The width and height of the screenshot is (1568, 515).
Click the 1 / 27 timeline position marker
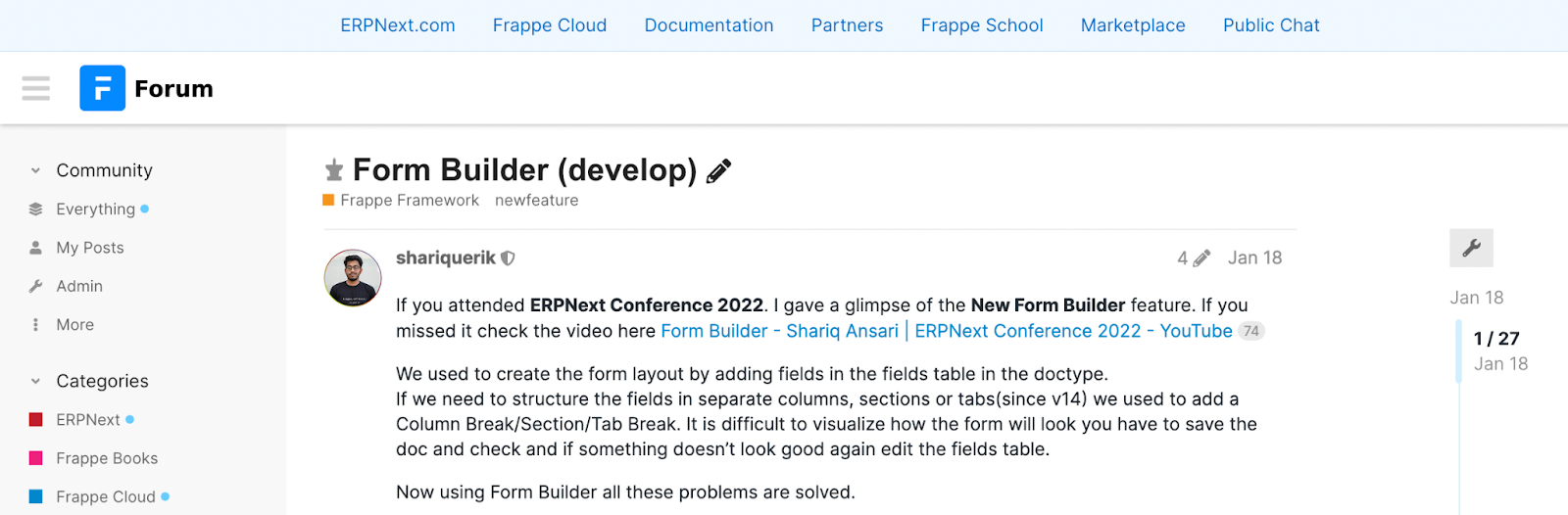pos(1496,339)
